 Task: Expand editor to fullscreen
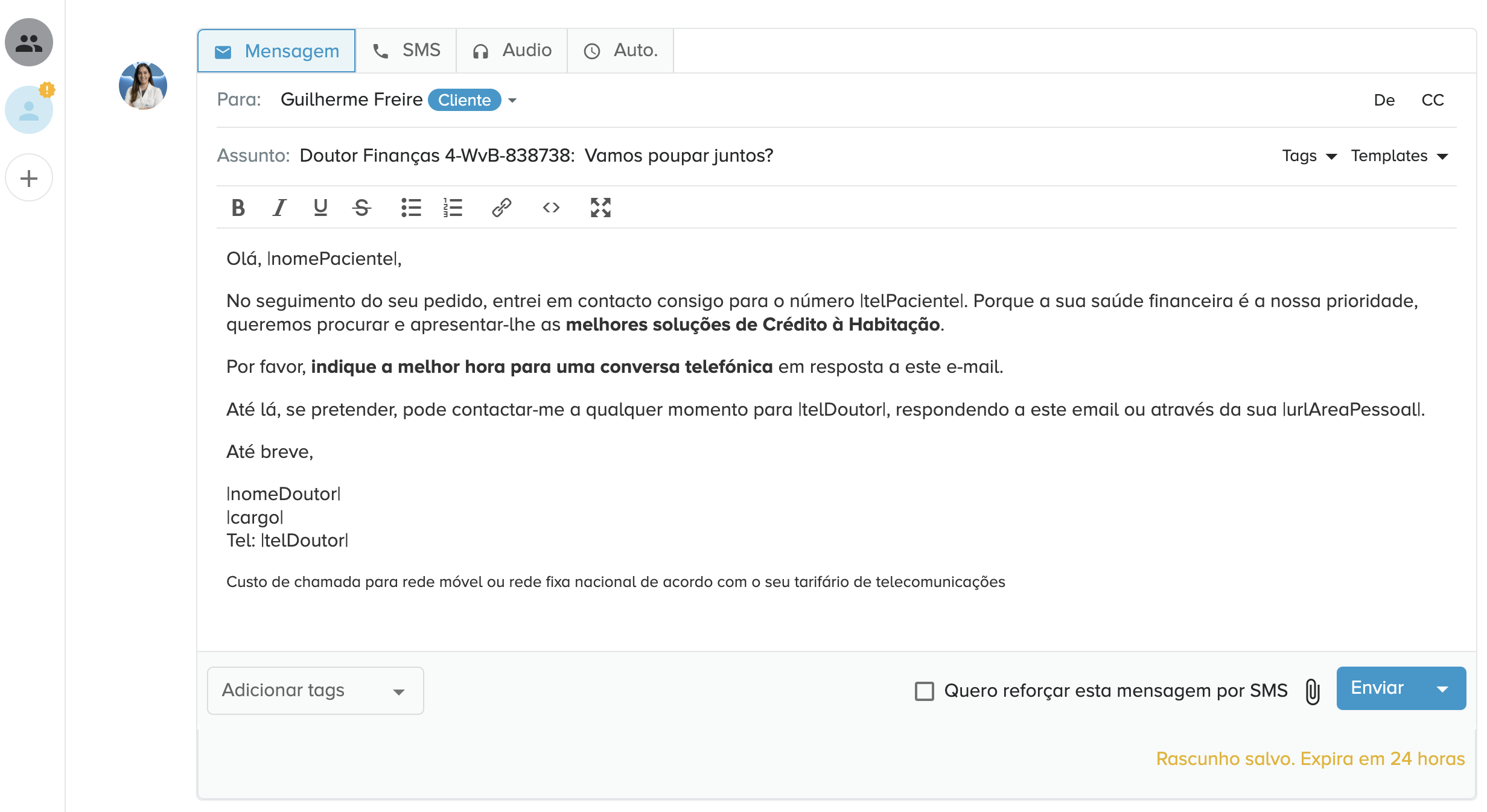[x=600, y=208]
